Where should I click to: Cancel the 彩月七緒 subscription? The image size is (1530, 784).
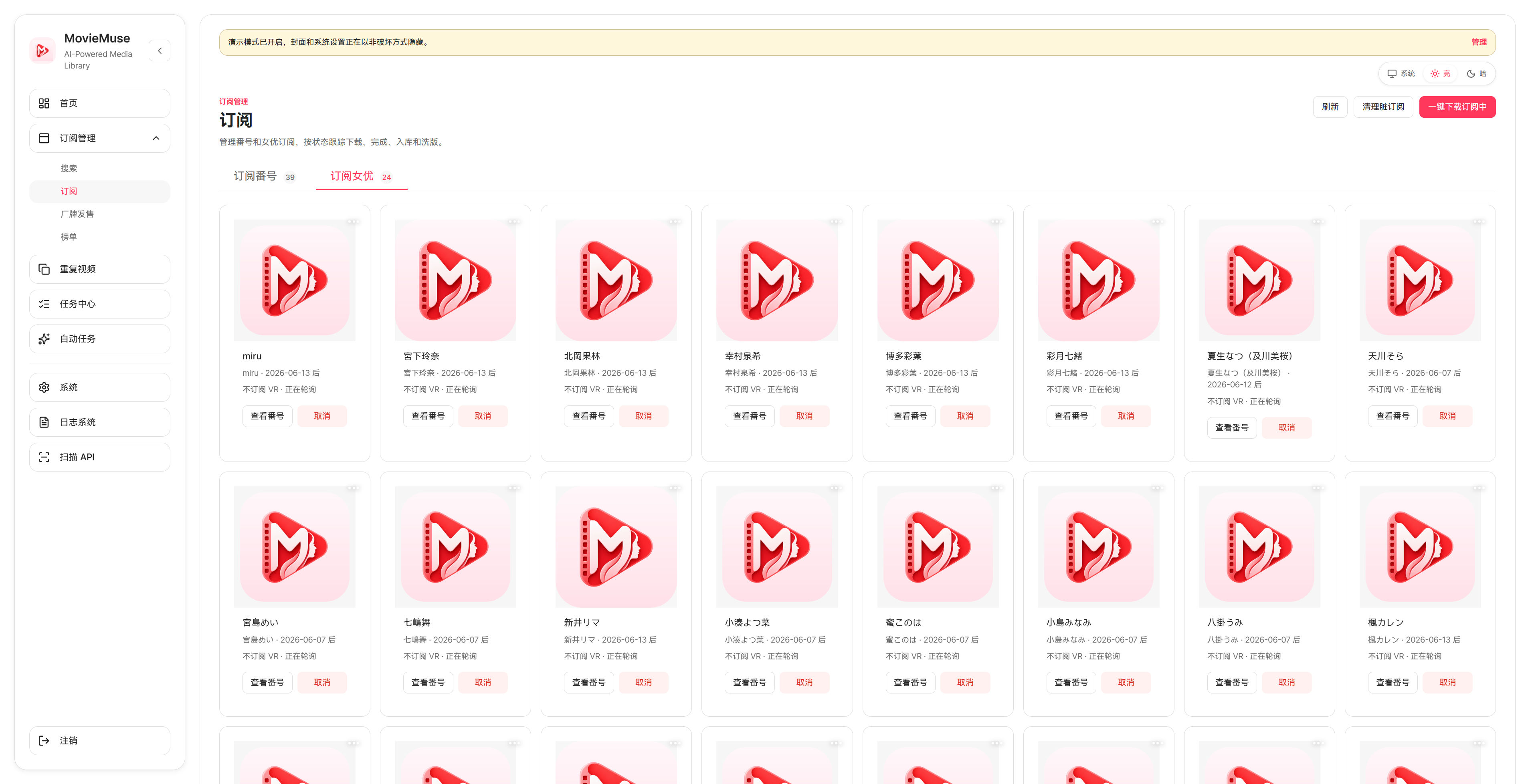(x=1126, y=416)
